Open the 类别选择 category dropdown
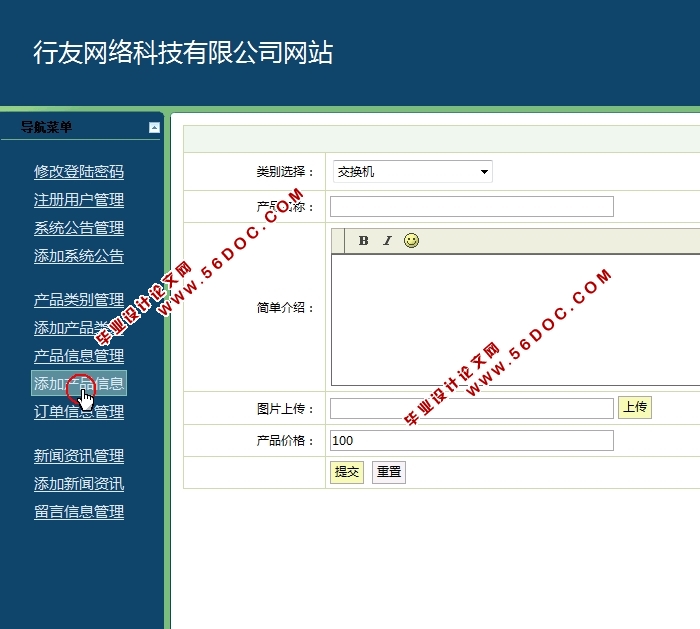 pyautogui.click(x=412, y=172)
